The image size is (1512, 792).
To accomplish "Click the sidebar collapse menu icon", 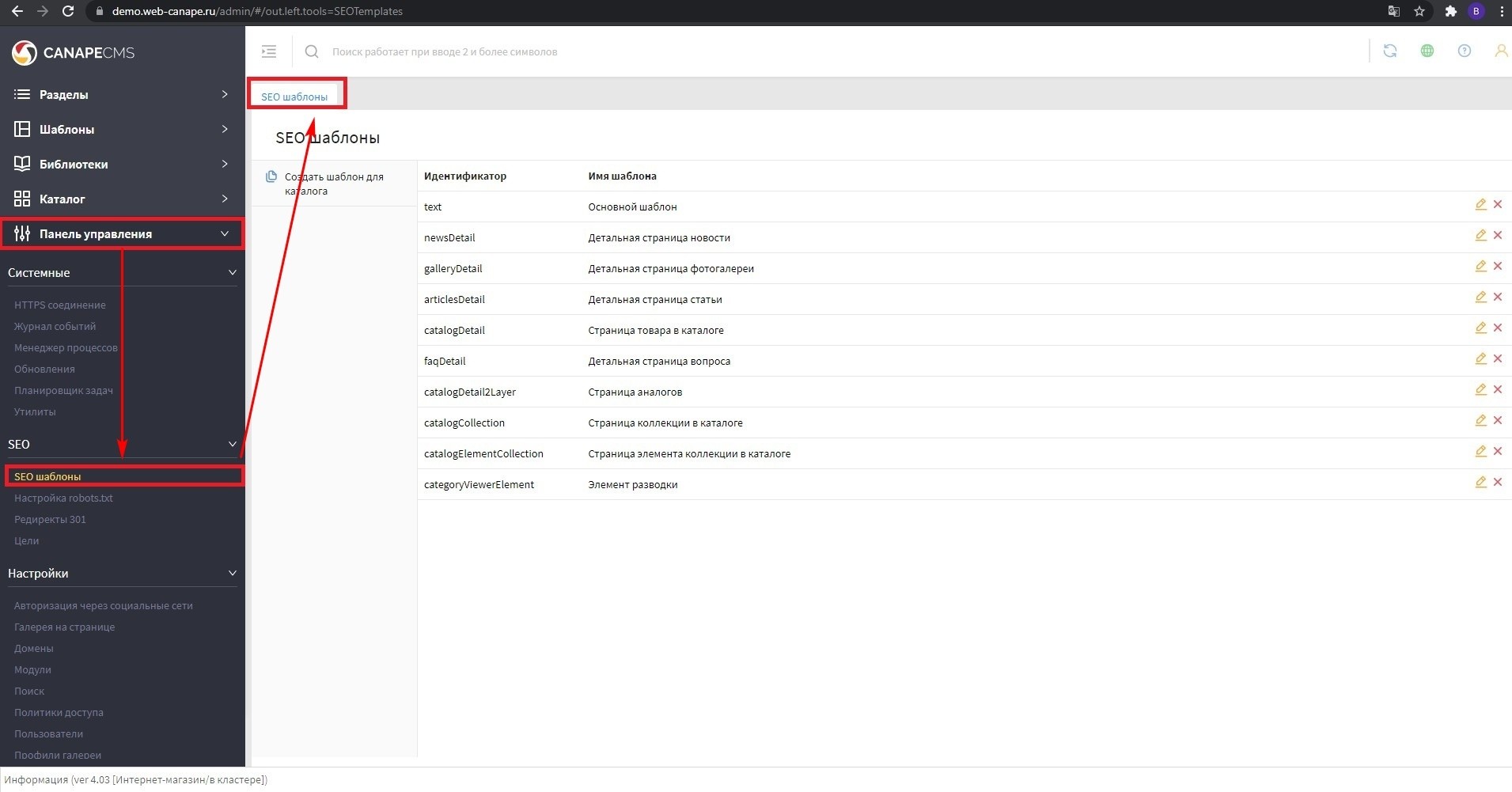I will click(269, 51).
